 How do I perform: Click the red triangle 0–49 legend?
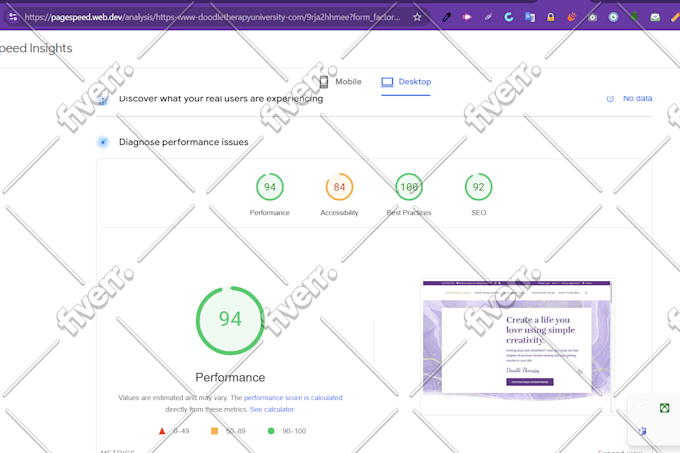click(x=173, y=431)
